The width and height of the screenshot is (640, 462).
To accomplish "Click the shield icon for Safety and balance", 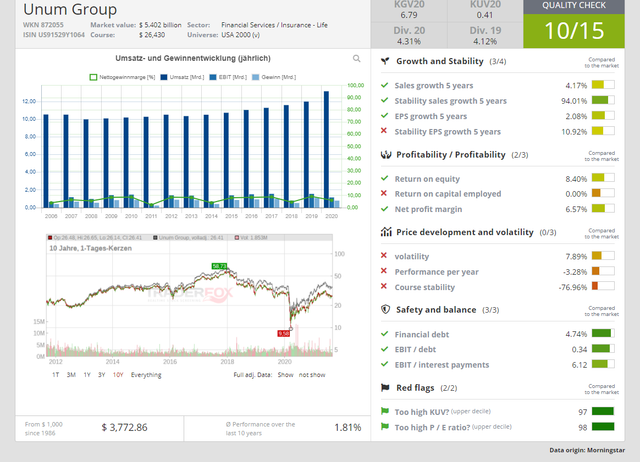I will (x=386, y=309).
